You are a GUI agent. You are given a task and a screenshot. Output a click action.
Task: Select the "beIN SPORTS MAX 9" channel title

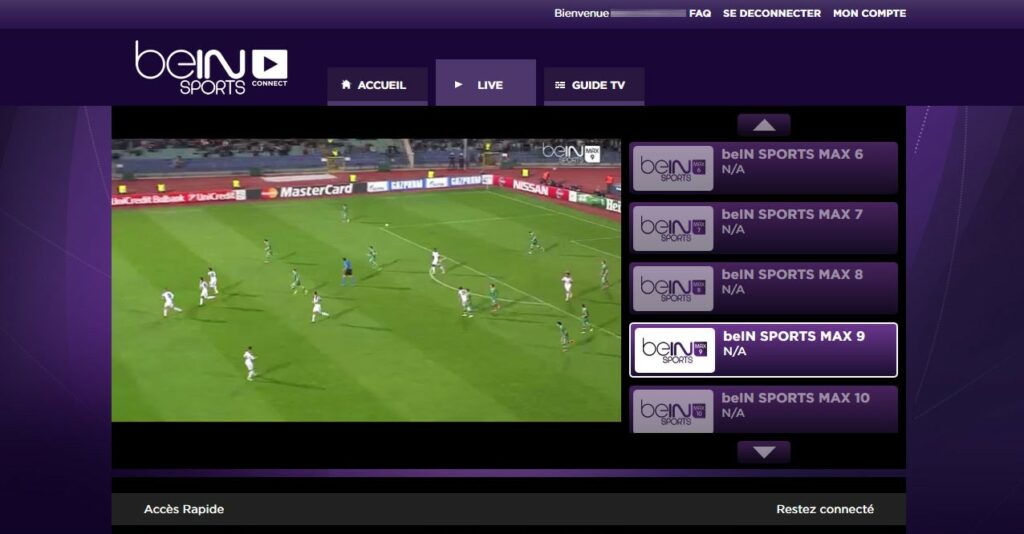(x=794, y=336)
